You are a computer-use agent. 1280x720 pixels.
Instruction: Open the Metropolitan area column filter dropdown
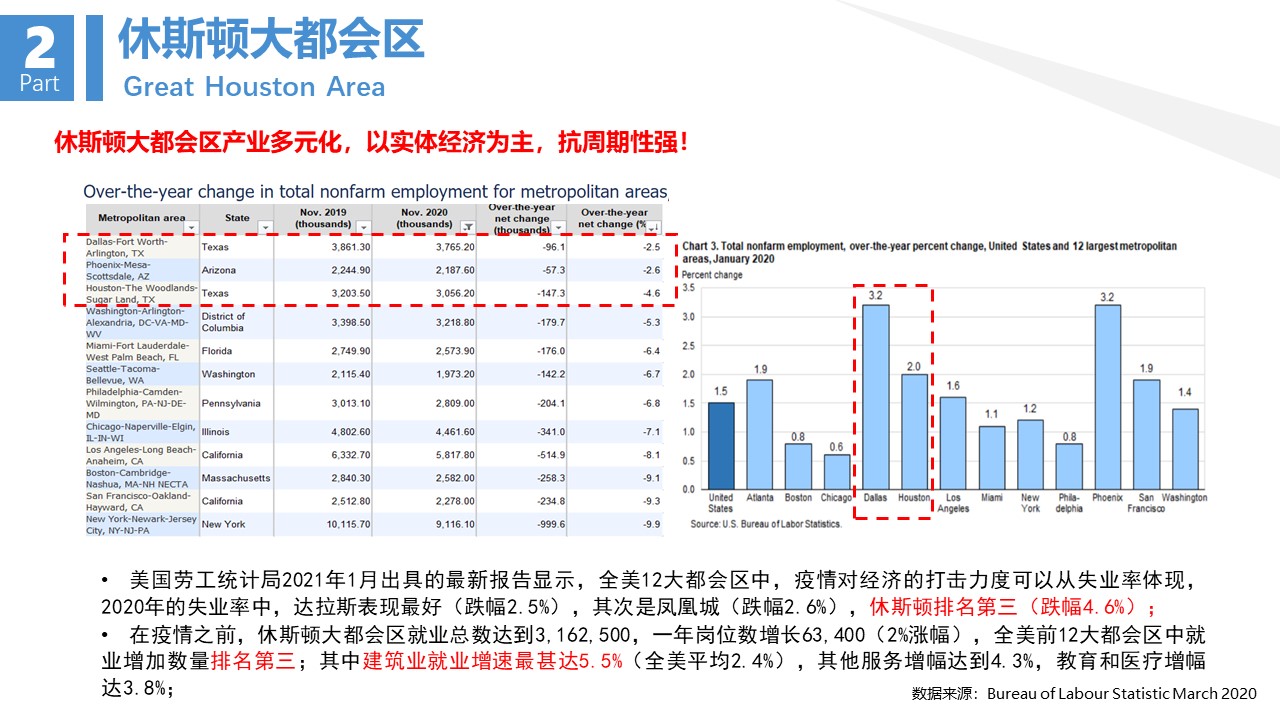190,228
